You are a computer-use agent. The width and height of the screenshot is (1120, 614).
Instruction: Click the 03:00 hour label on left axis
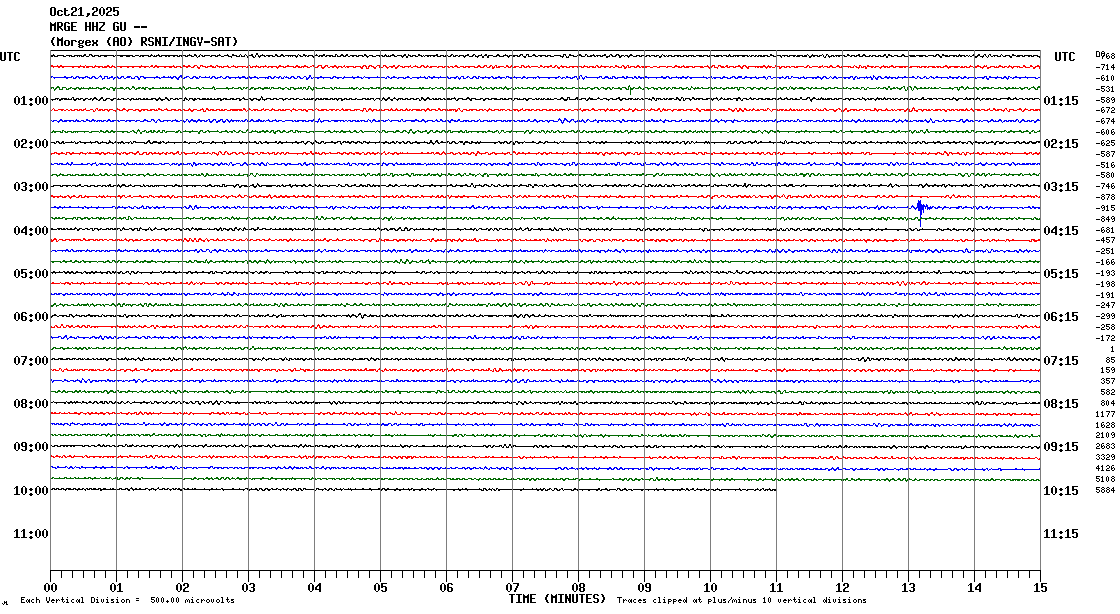coord(31,187)
